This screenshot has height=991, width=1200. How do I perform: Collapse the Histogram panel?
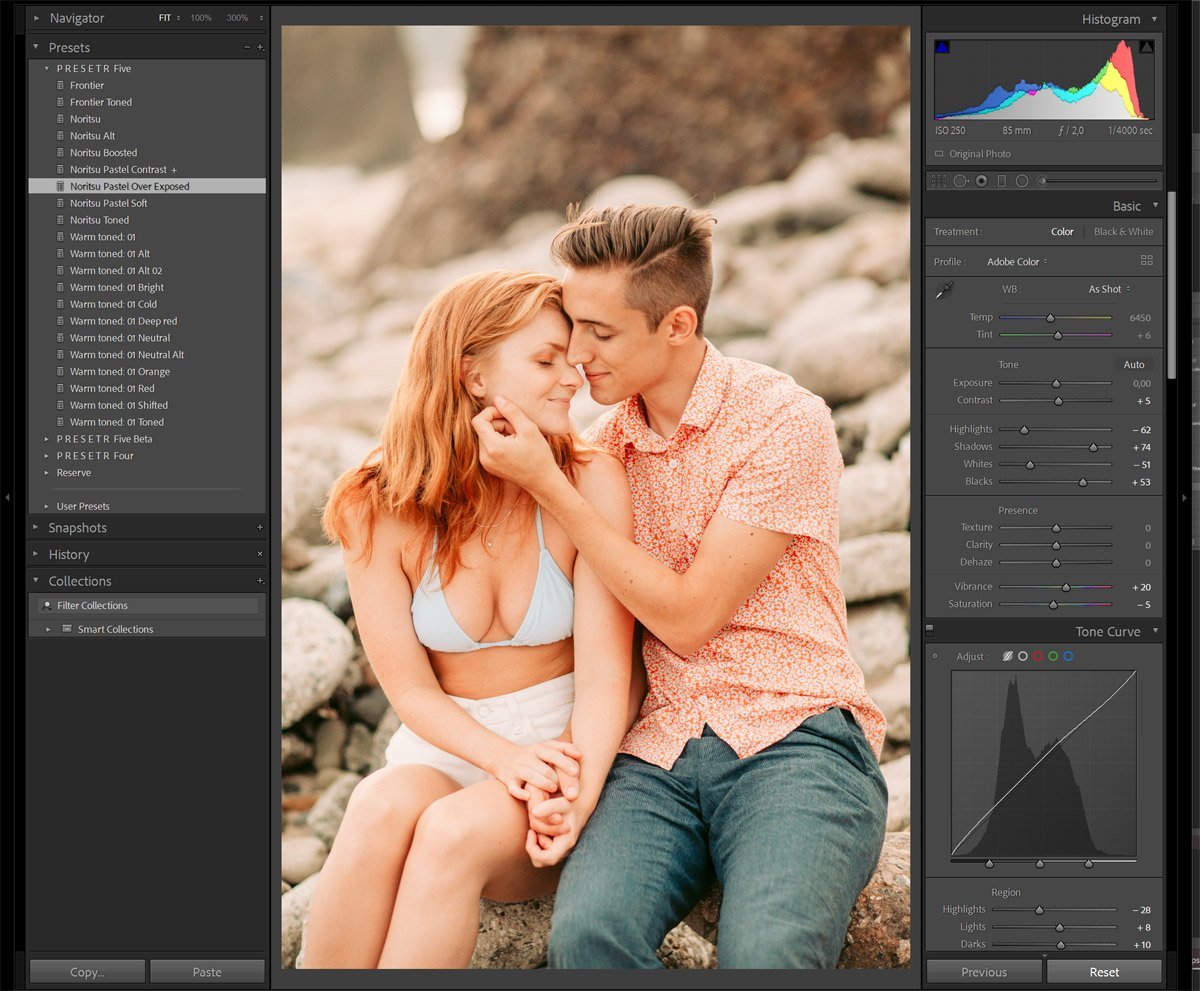pos(1155,19)
